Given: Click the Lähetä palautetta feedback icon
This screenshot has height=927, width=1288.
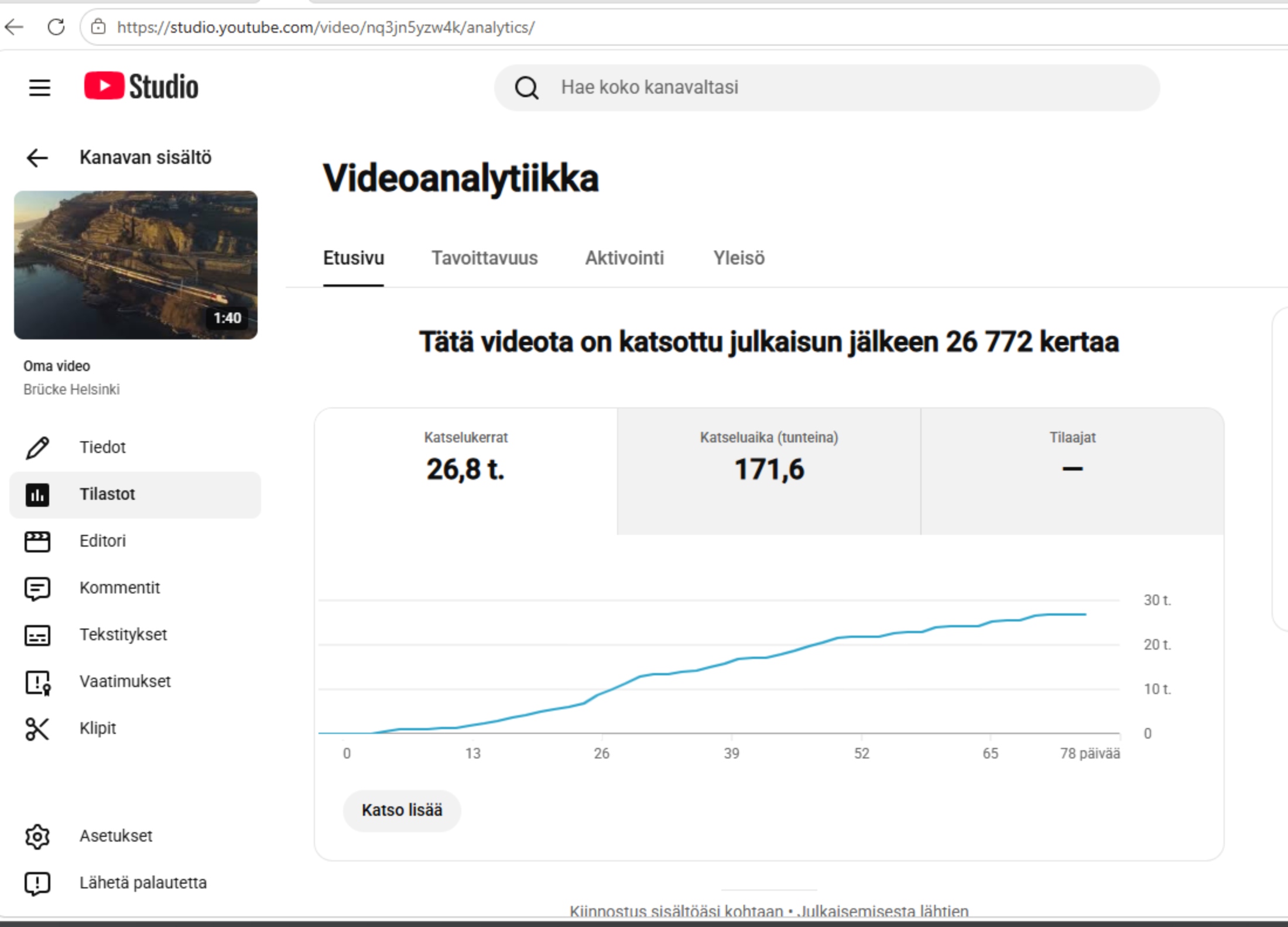Looking at the screenshot, I should point(37,884).
